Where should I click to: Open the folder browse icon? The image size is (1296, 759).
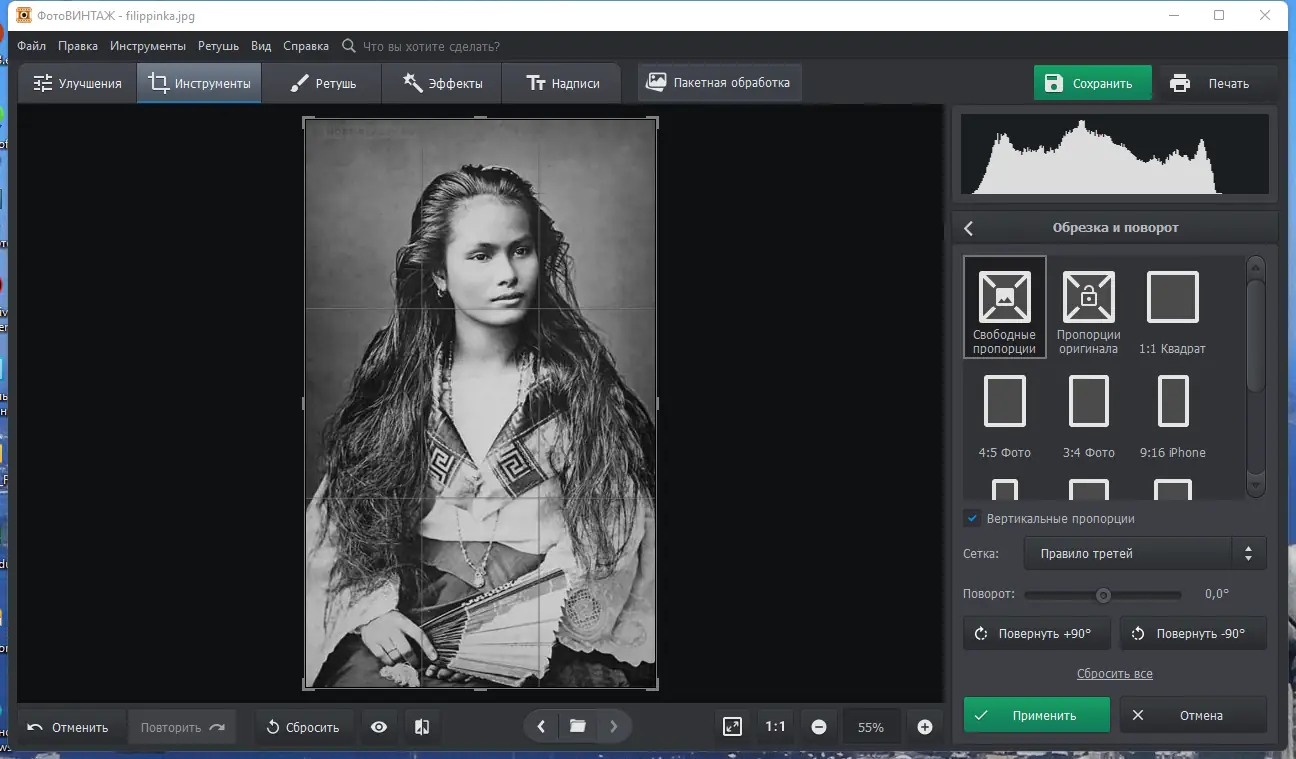tap(577, 727)
